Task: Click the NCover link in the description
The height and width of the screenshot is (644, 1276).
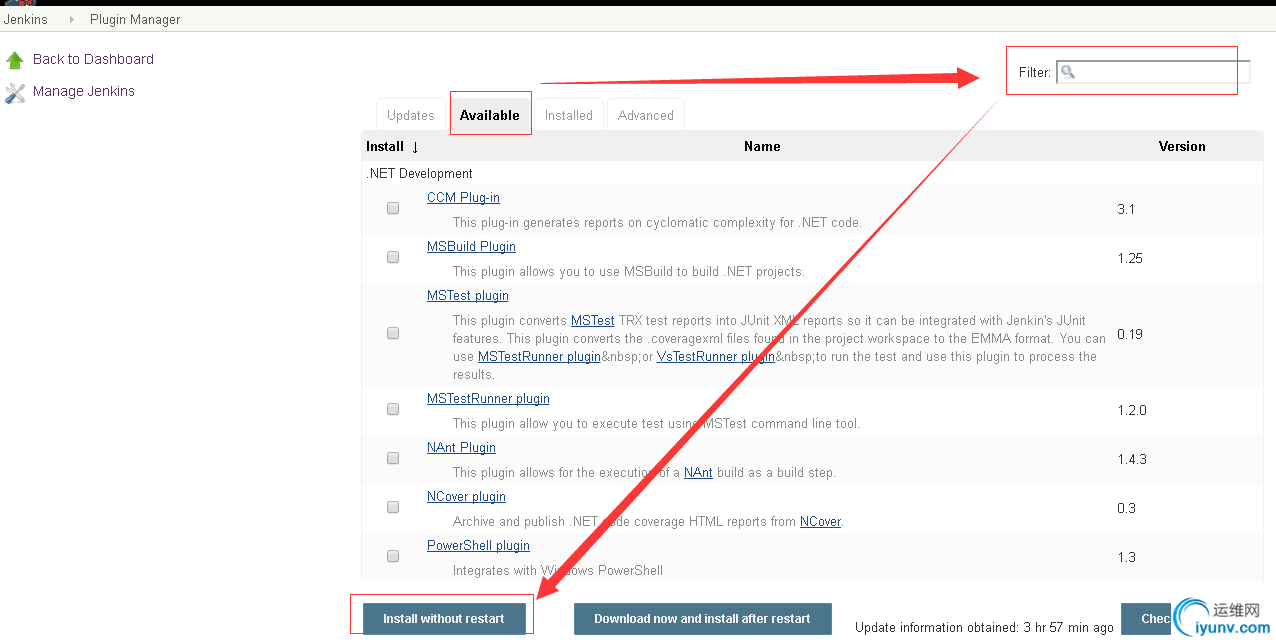Action: tap(821, 521)
